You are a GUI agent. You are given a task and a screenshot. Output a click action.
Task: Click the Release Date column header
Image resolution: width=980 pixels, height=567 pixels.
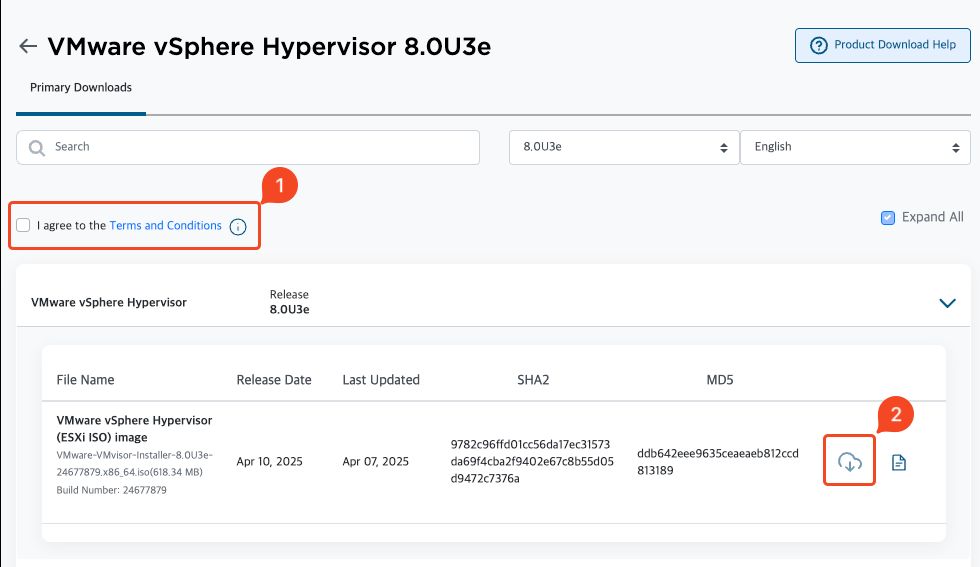pyautogui.click(x=274, y=379)
